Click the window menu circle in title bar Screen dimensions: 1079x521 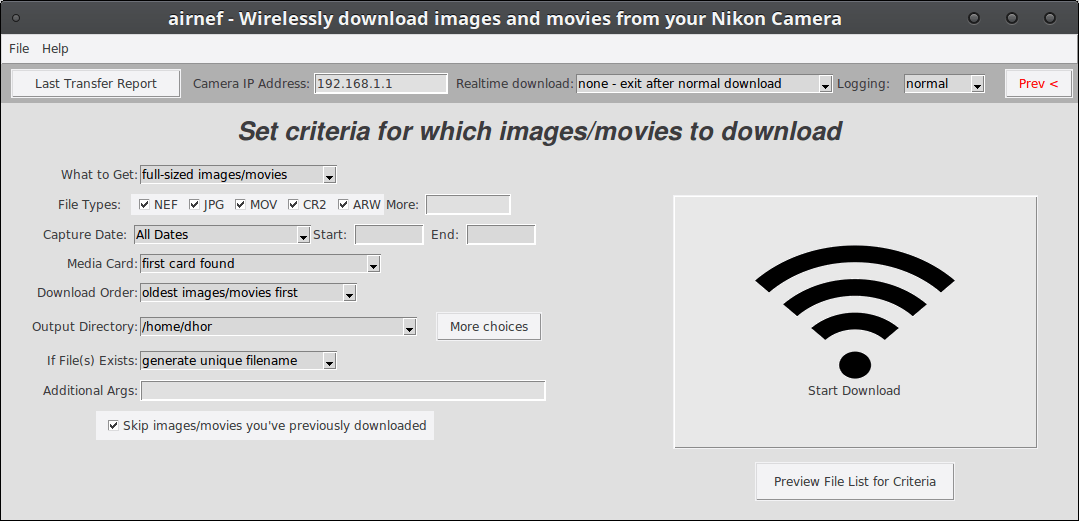(17, 18)
